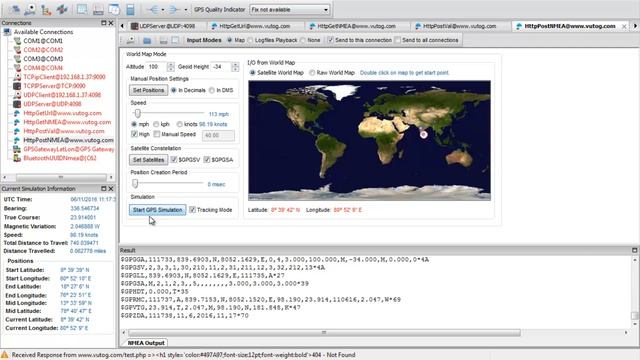Click the networked computers icon in main toolbar
Image resolution: width=640 pixels, height=360 pixels.
[14, 9]
